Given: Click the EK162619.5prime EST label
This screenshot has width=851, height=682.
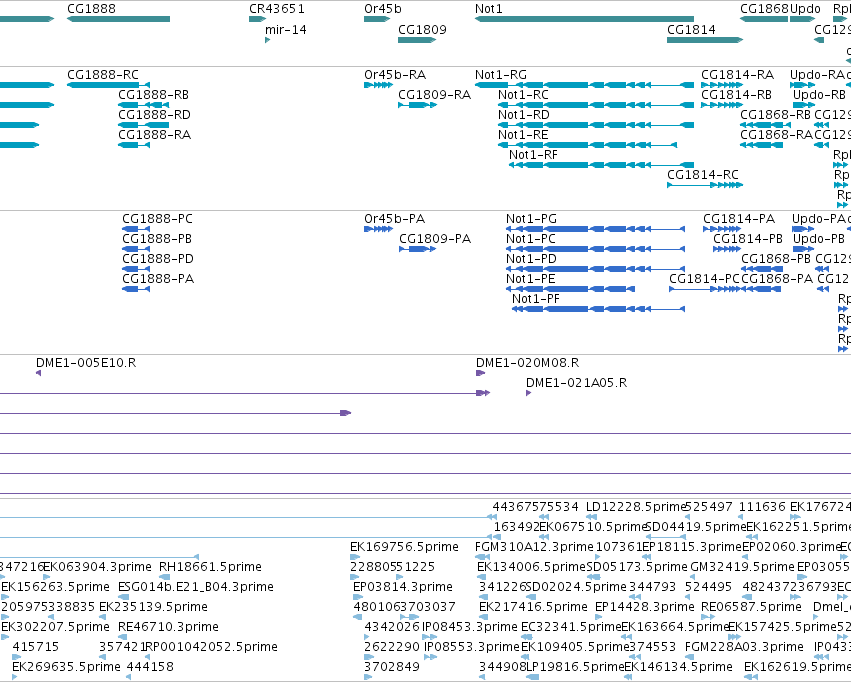Looking at the screenshot, I should pyautogui.click(x=798, y=667).
